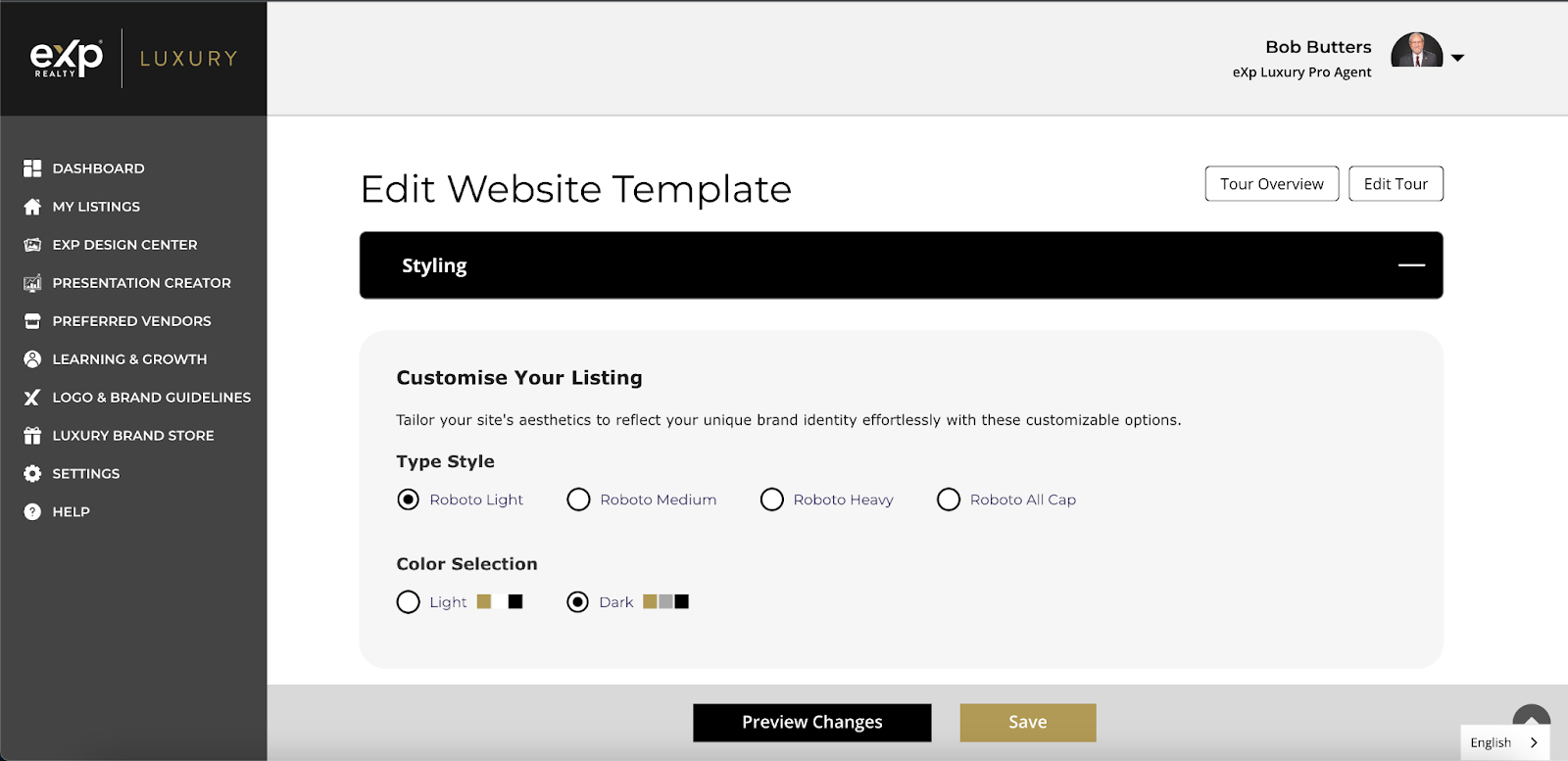Click the Tour Overview button
Viewport: 1568px width, 761px height.
(1272, 184)
